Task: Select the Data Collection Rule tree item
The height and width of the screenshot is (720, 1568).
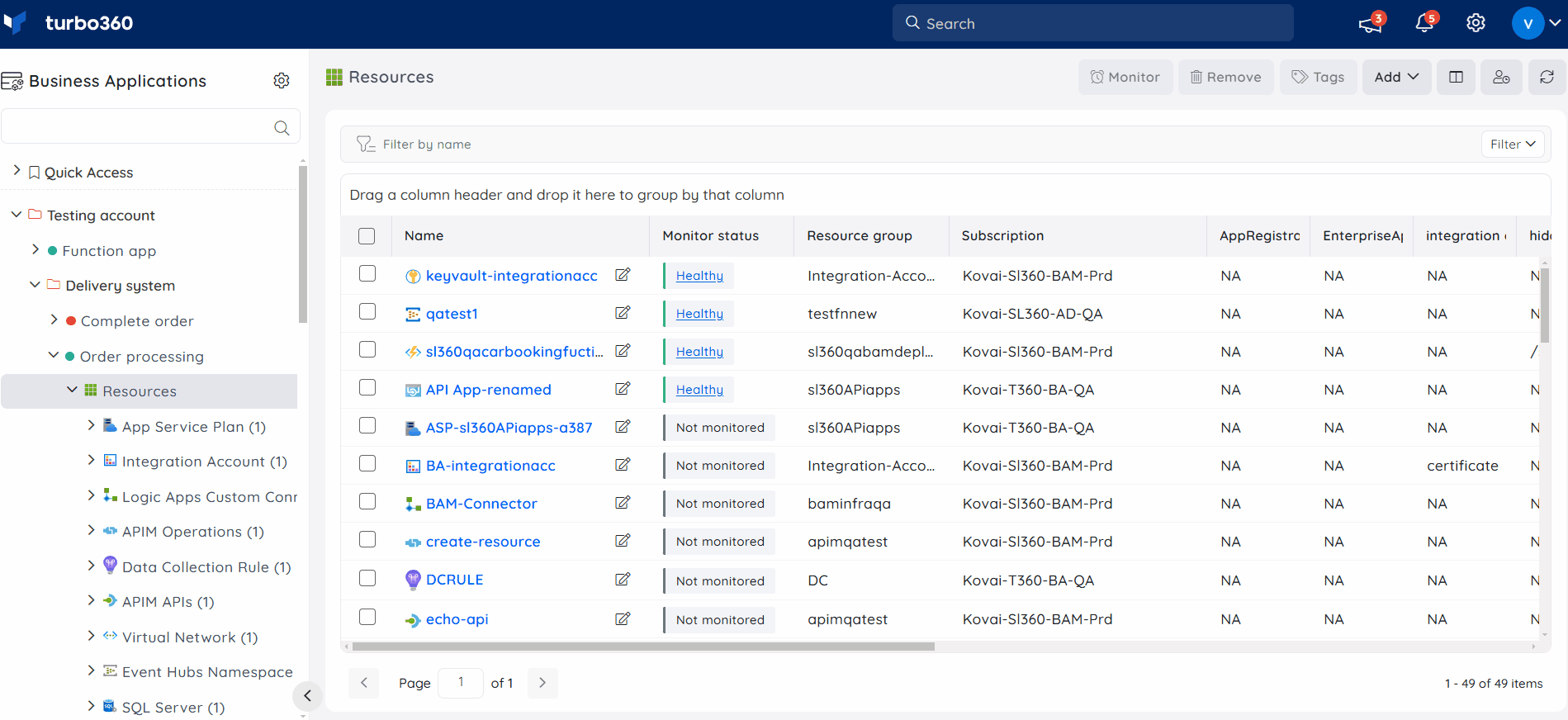Action: pos(206,567)
